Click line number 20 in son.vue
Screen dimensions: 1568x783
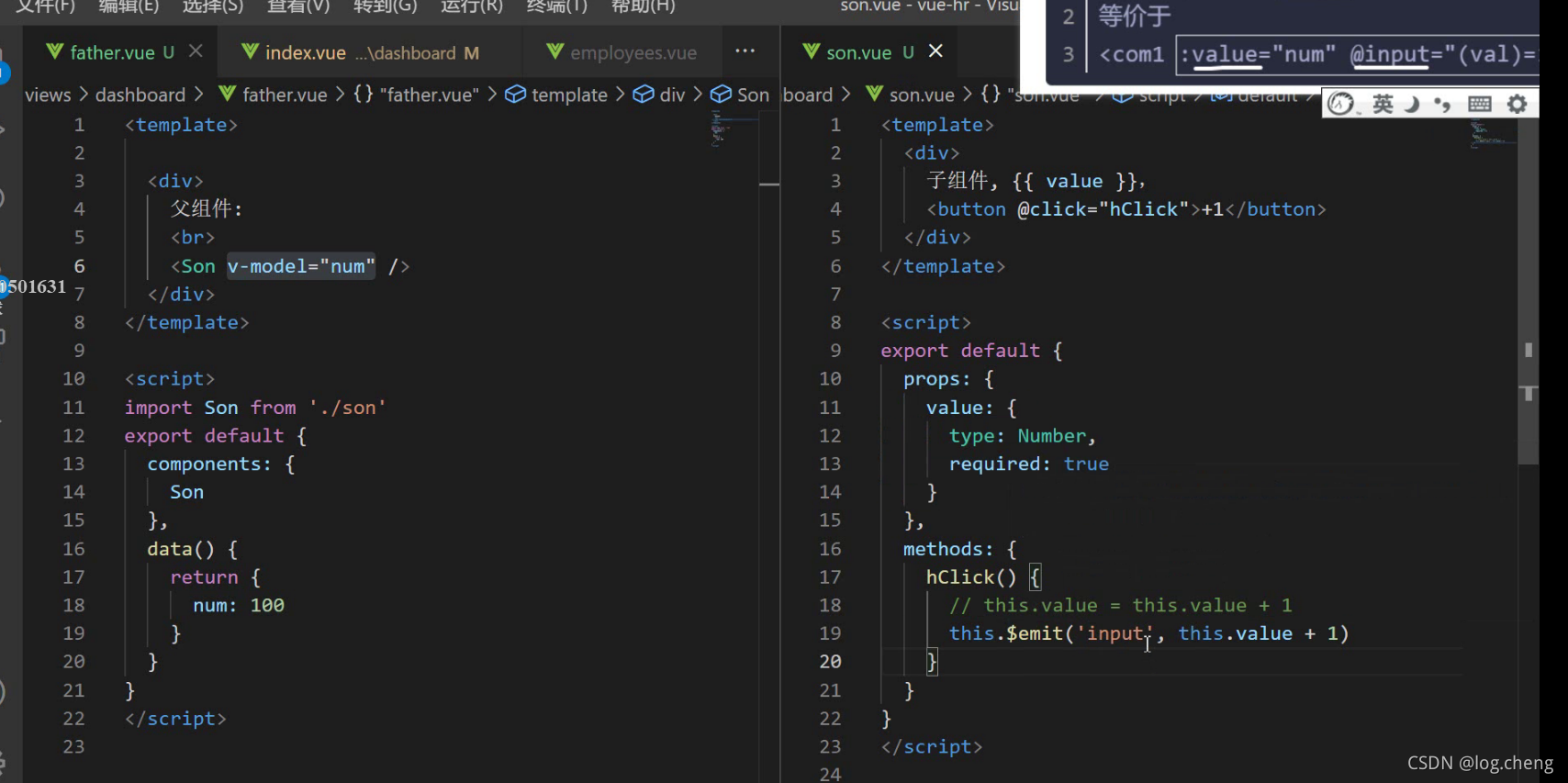830,662
